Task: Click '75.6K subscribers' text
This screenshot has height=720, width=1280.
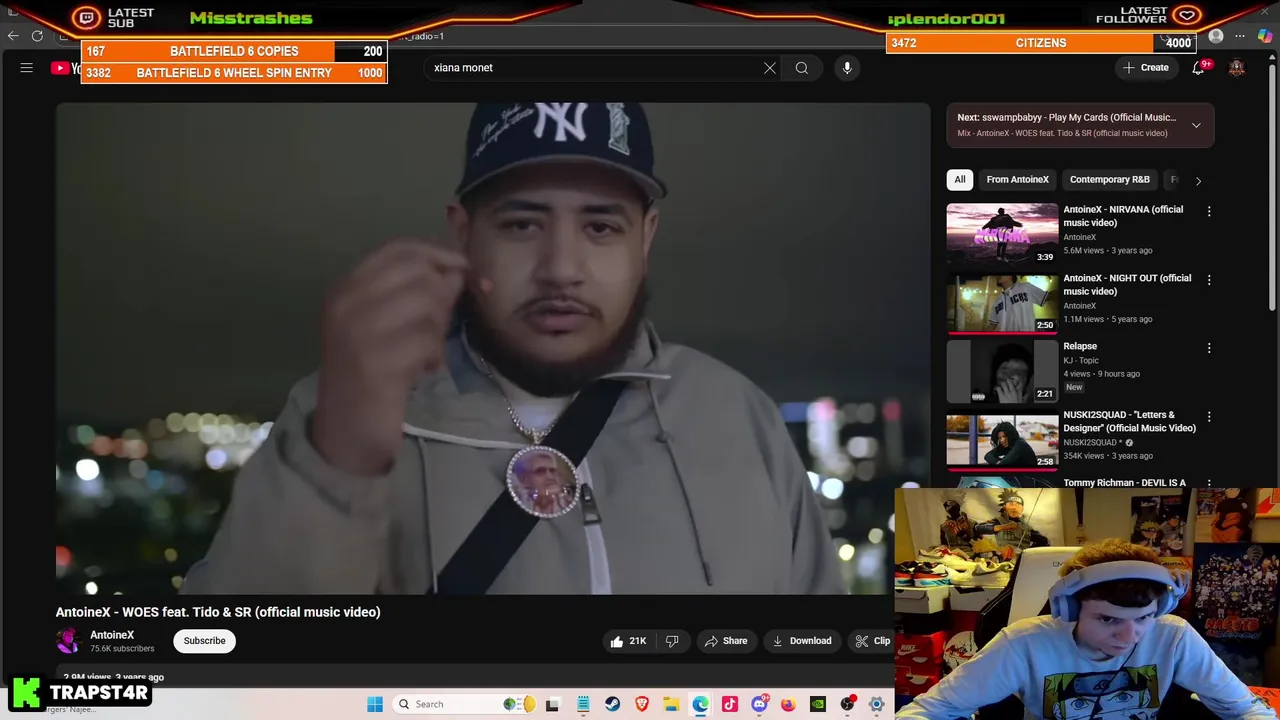Action: click(122, 649)
